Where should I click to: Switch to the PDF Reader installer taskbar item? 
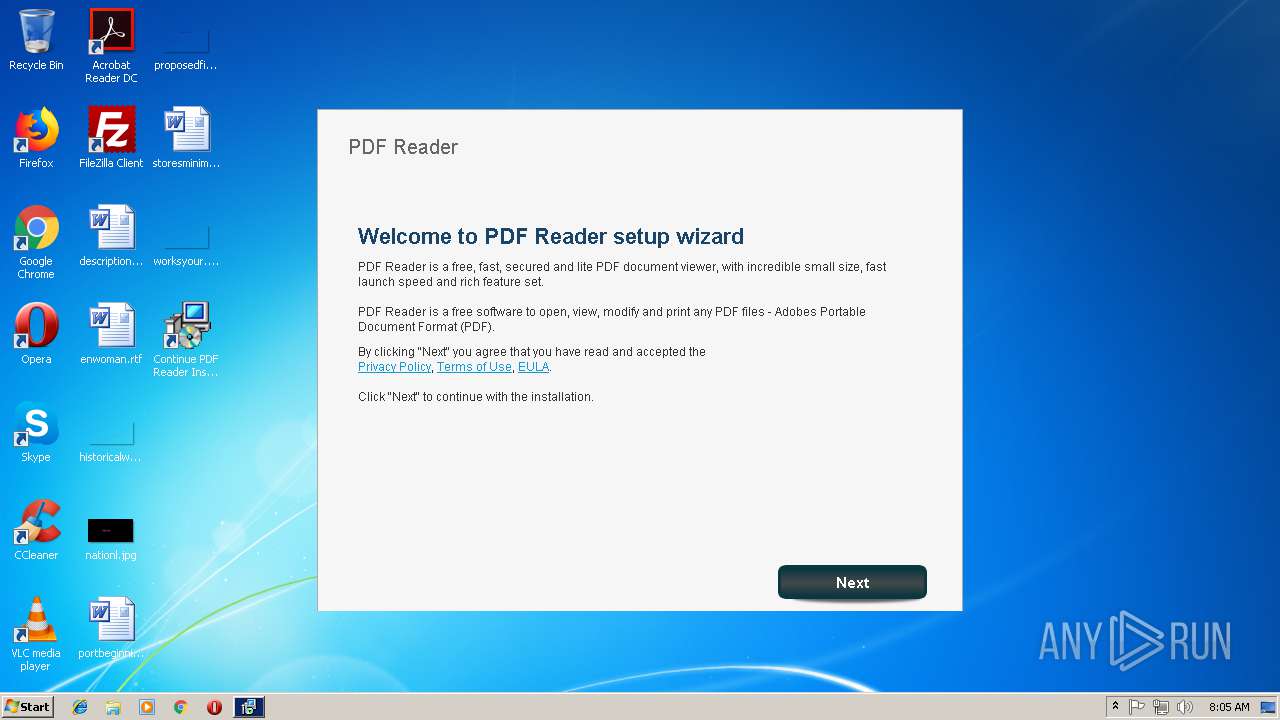click(x=249, y=707)
